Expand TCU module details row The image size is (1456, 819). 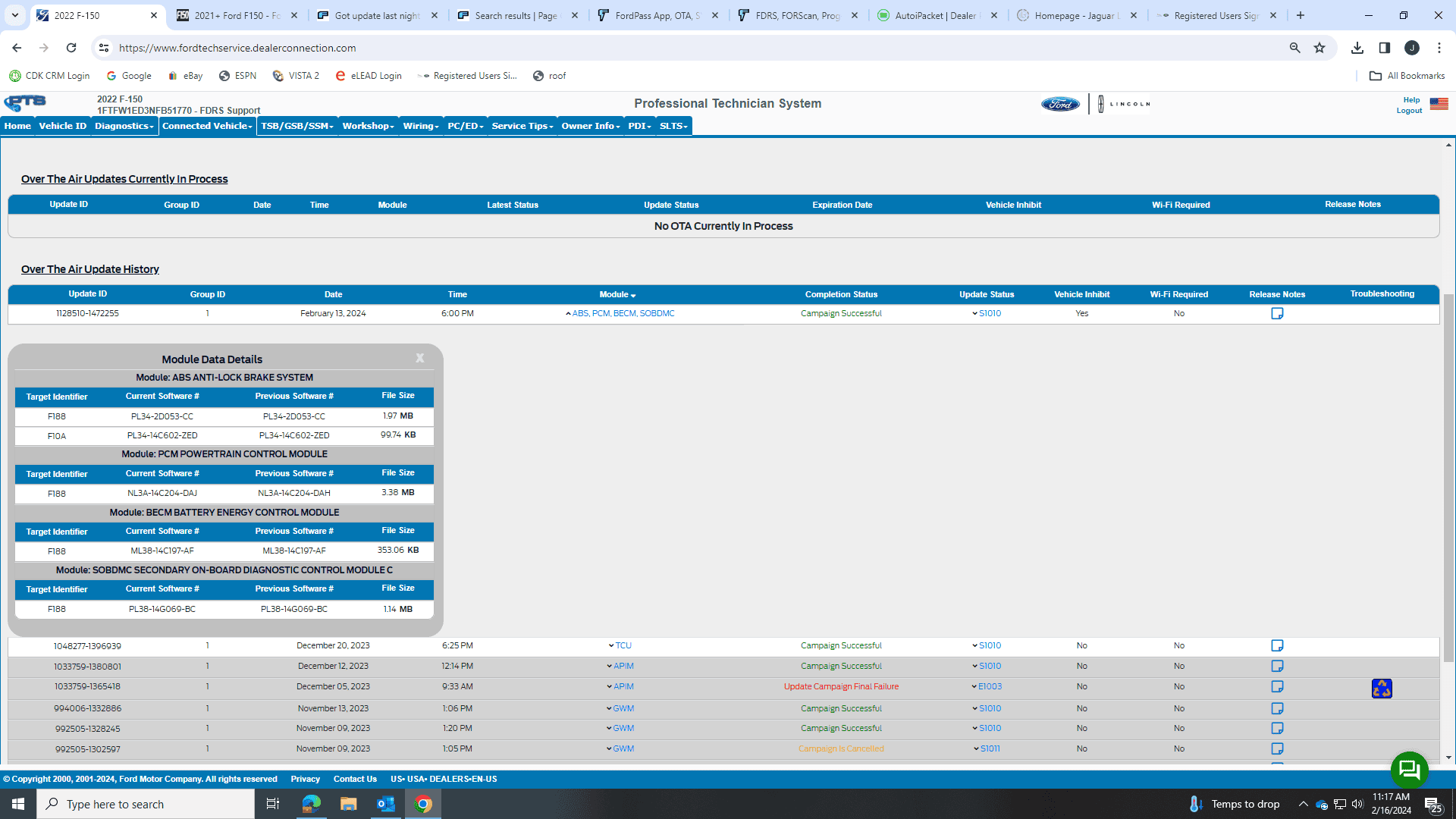(620, 646)
